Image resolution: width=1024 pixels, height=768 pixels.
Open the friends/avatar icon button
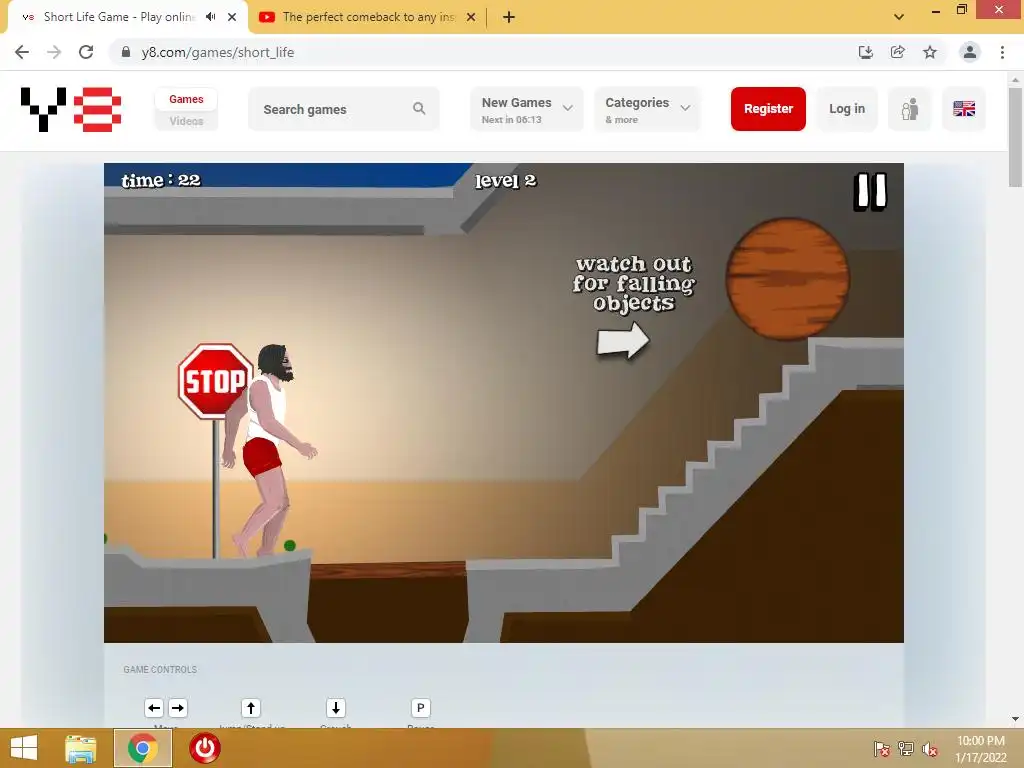point(910,109)
